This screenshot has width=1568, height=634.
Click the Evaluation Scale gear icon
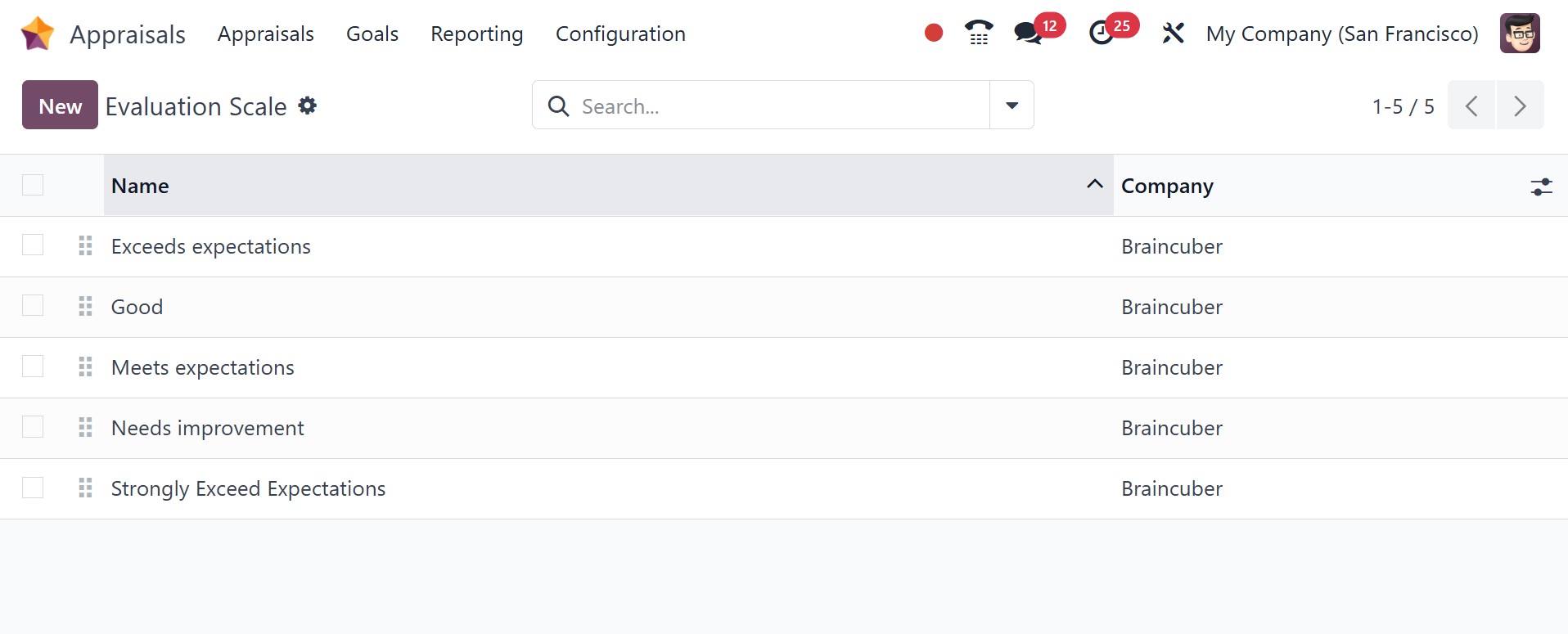pos(308,106)
